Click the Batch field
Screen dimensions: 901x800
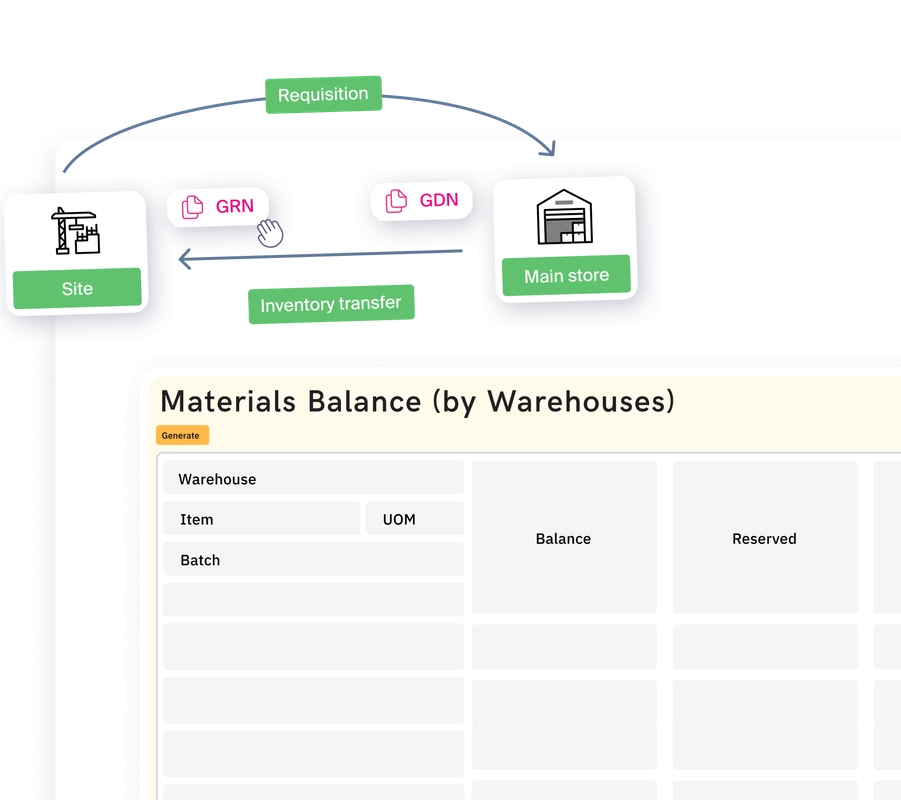click(x=313, y=560)
